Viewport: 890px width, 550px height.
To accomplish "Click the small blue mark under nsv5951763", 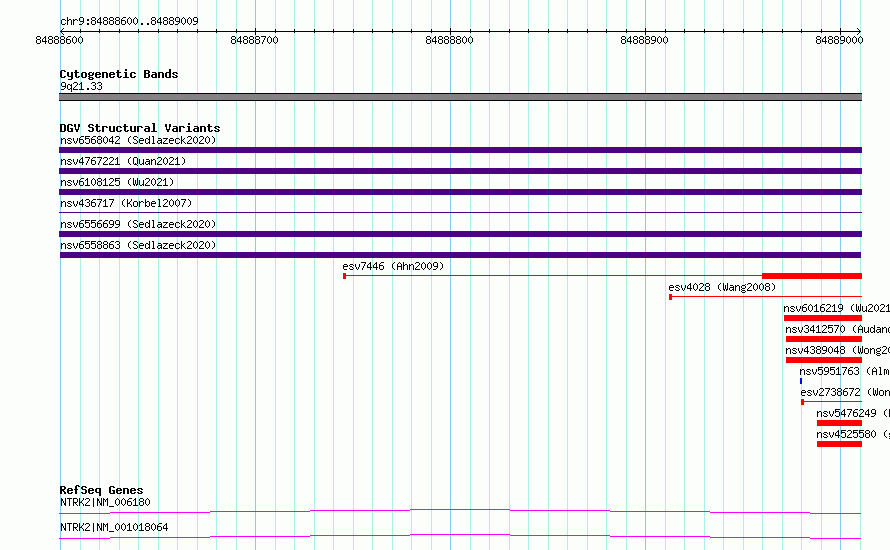I will [x=801, y=381].
